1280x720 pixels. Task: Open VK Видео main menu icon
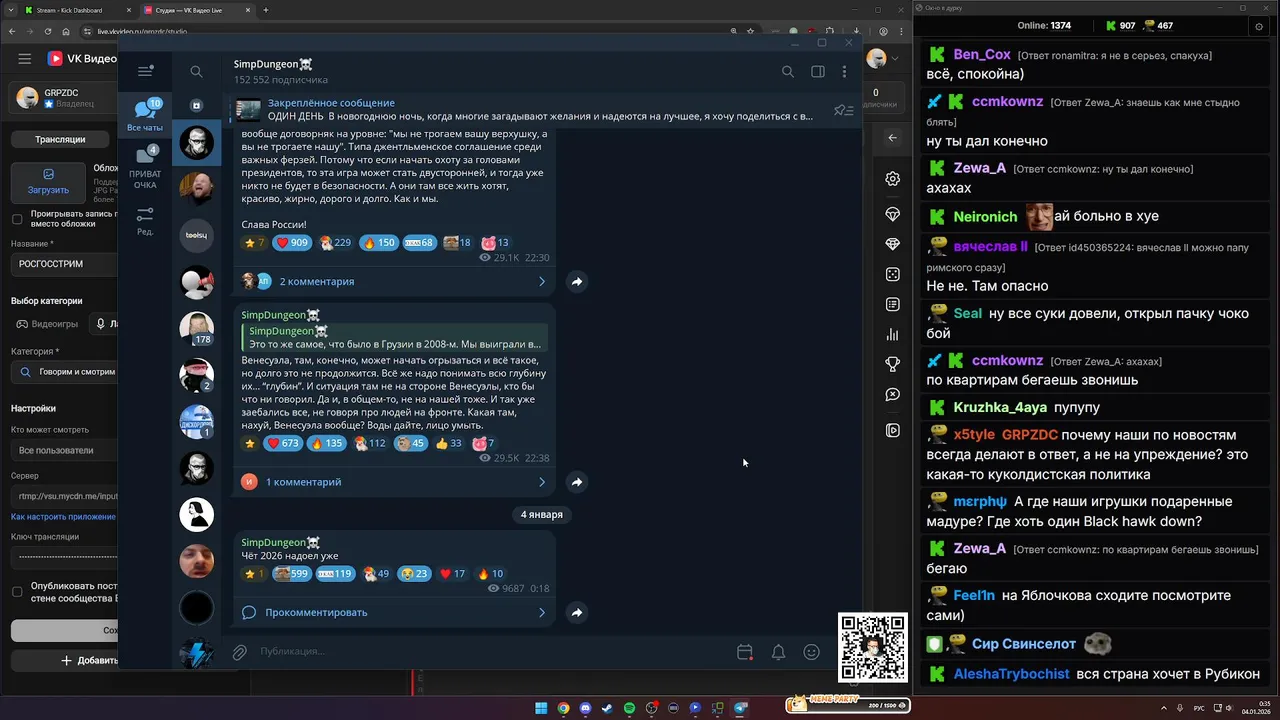pos(25,59)
